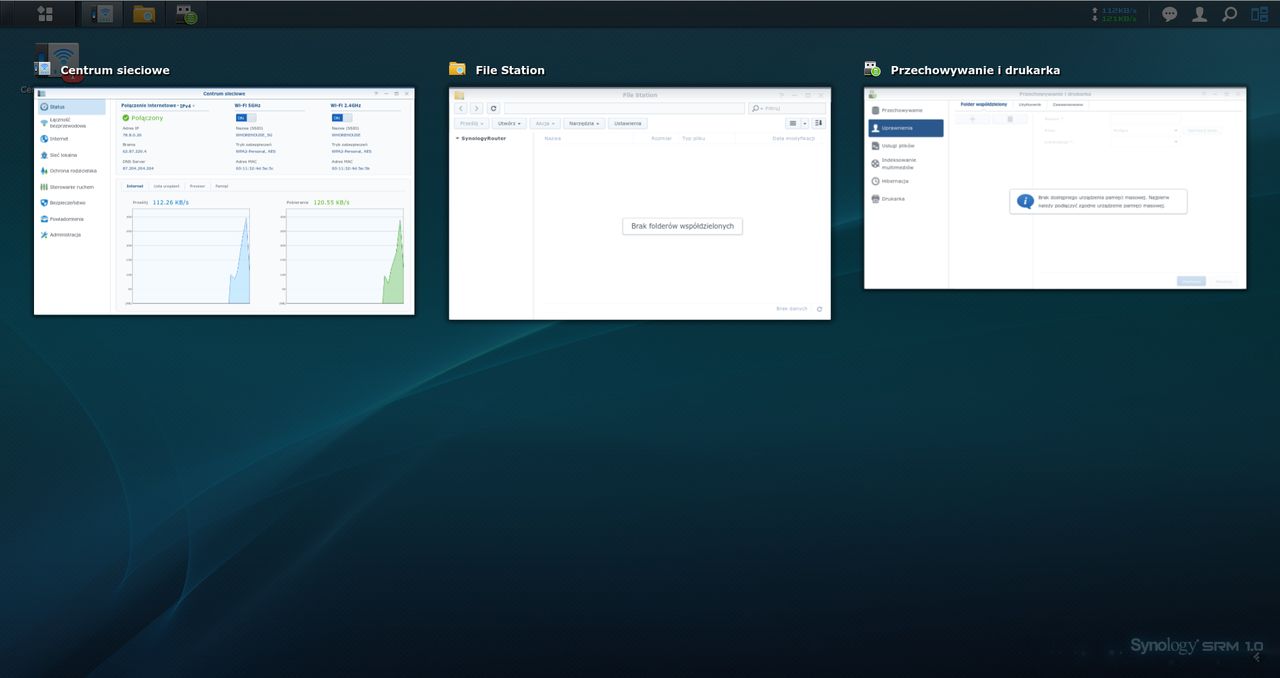
Task: Open the Main Menu grid icon
Action: click(45, 14)
